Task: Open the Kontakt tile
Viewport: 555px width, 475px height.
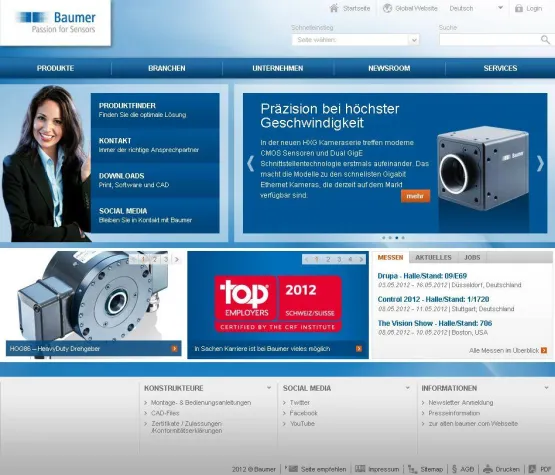Action: point(155,145)
